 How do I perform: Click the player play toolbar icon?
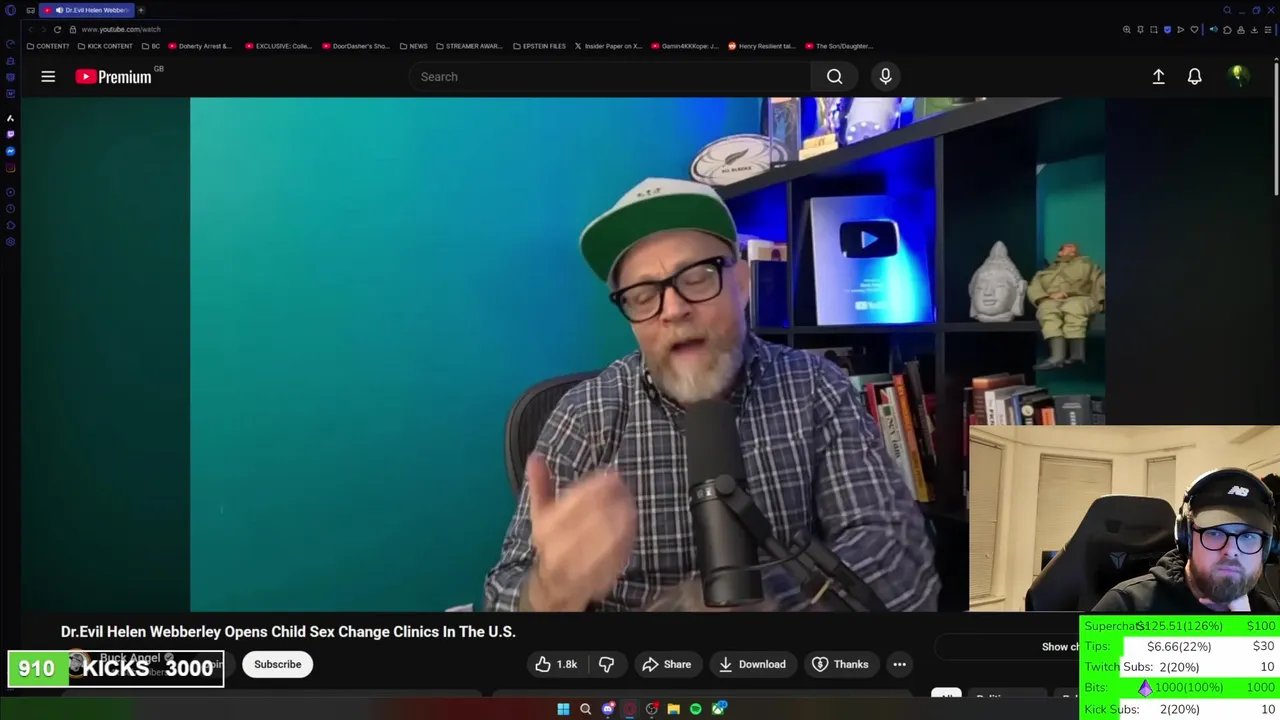coord(1181,30)
